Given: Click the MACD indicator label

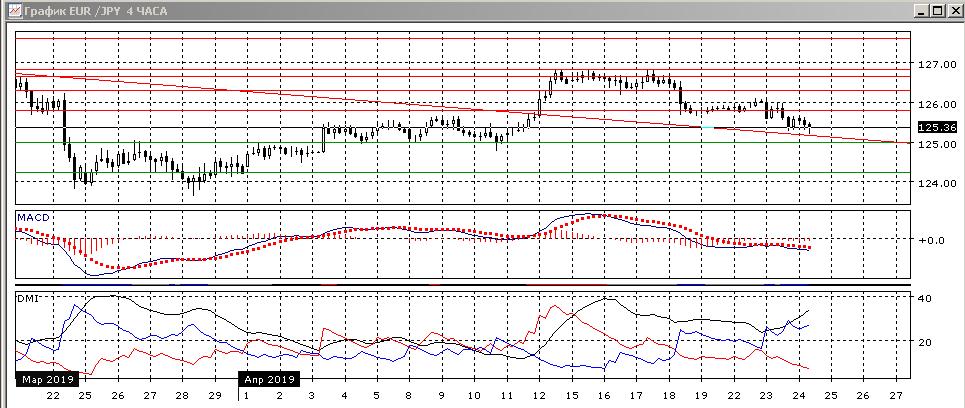Looking at the screenshot, I should coord(31,217).
